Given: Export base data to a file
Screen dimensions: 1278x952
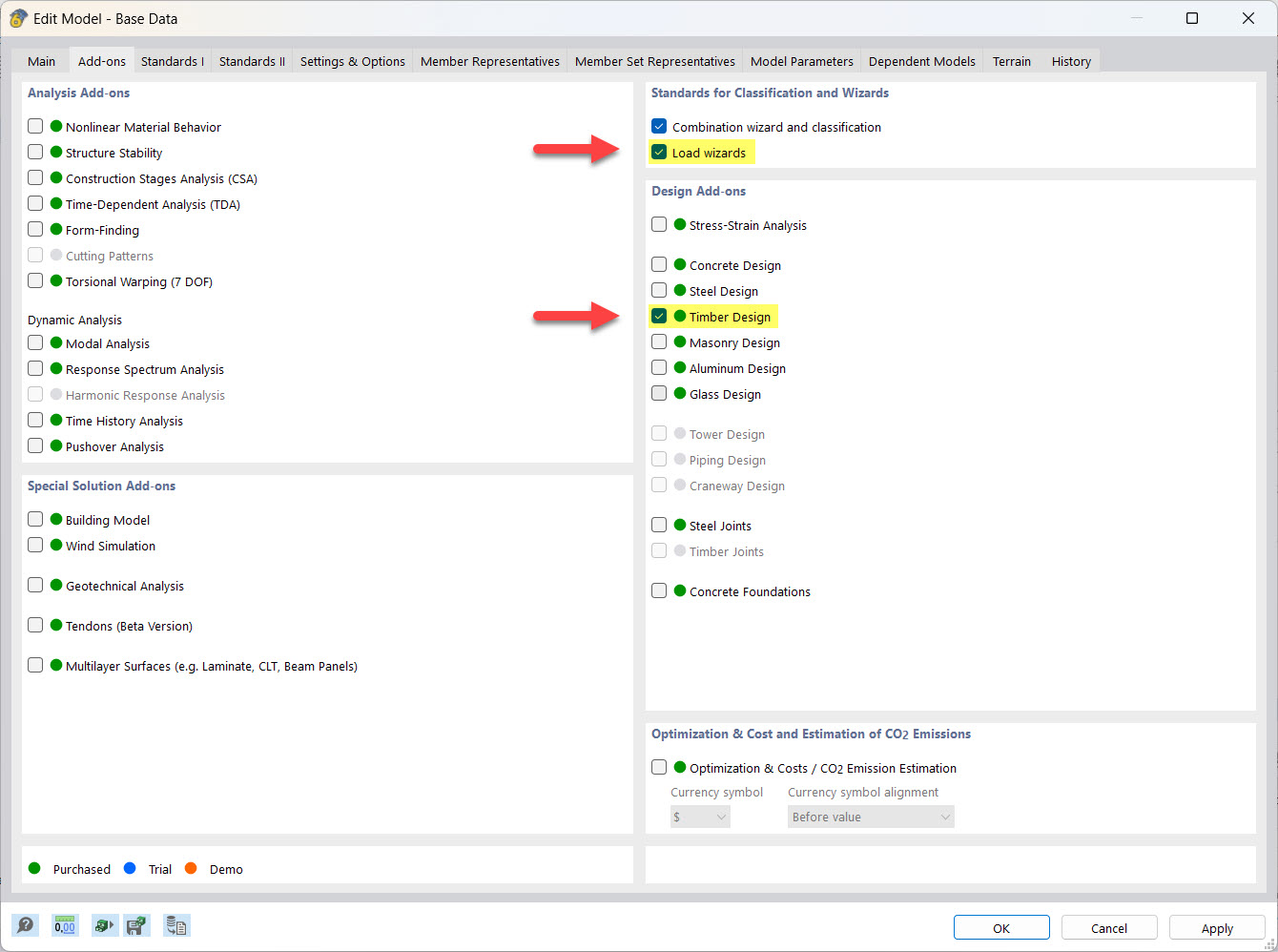Looking at the screenshot, I should tap(176, 925).
